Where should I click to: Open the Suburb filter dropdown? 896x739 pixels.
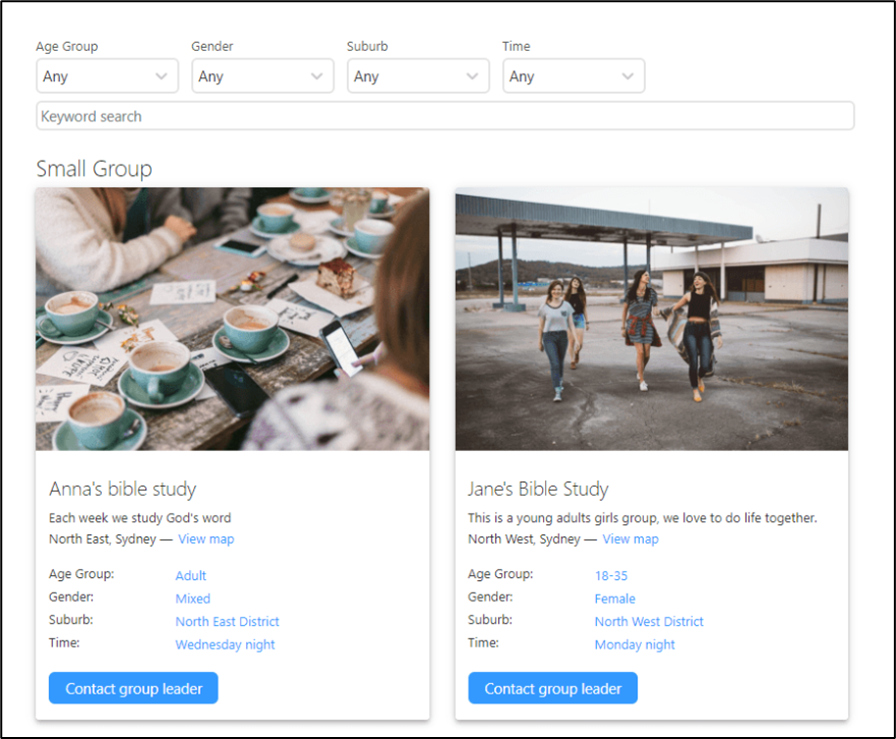(418, 76)
